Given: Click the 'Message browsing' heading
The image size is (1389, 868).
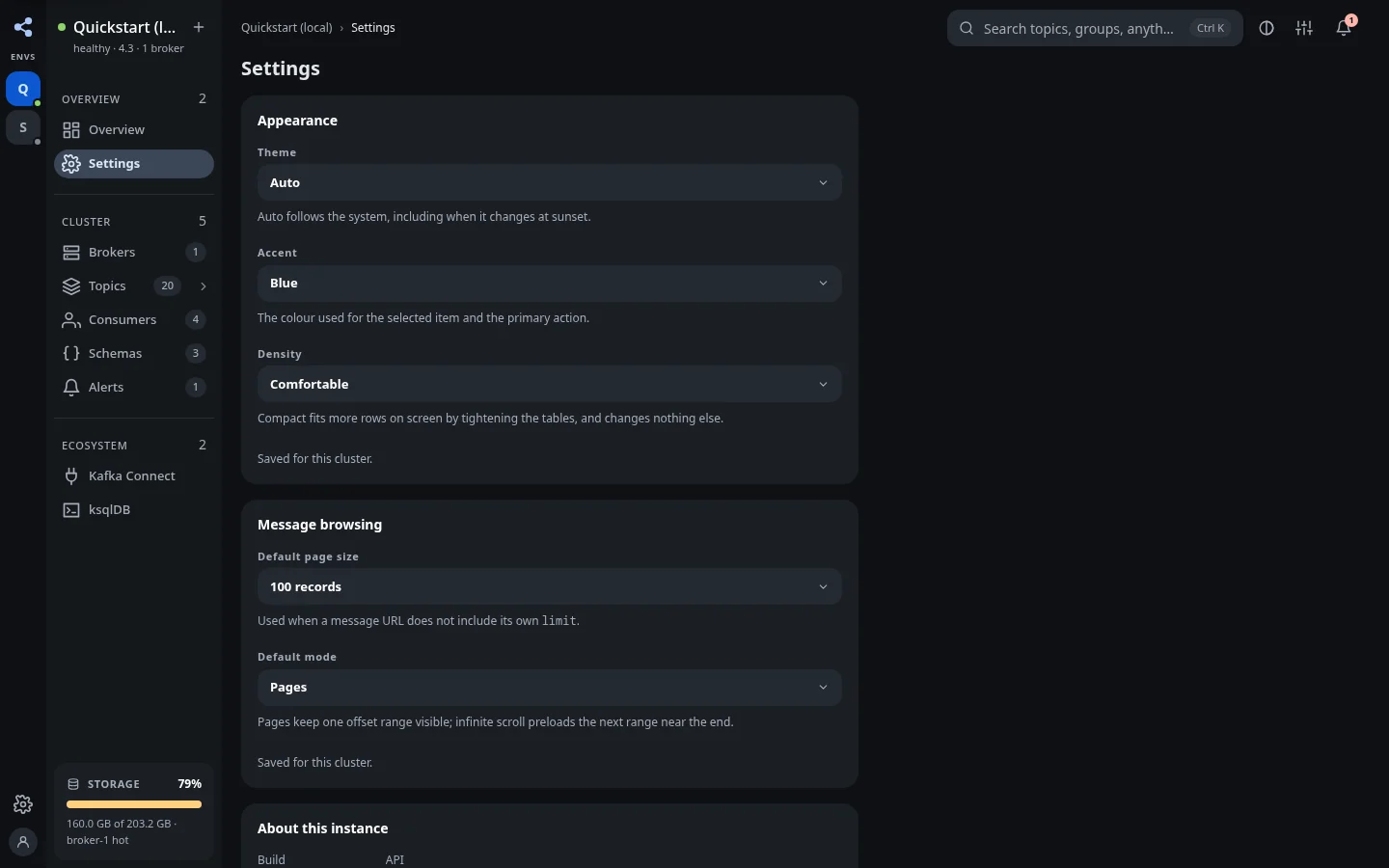Looking at the screenshot, I should pos(319,525).
